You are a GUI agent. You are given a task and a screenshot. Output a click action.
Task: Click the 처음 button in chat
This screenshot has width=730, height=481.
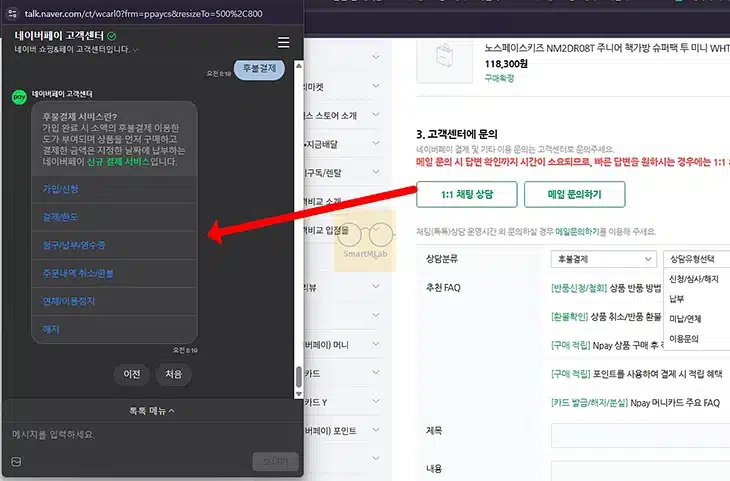[x=173, y=374]
